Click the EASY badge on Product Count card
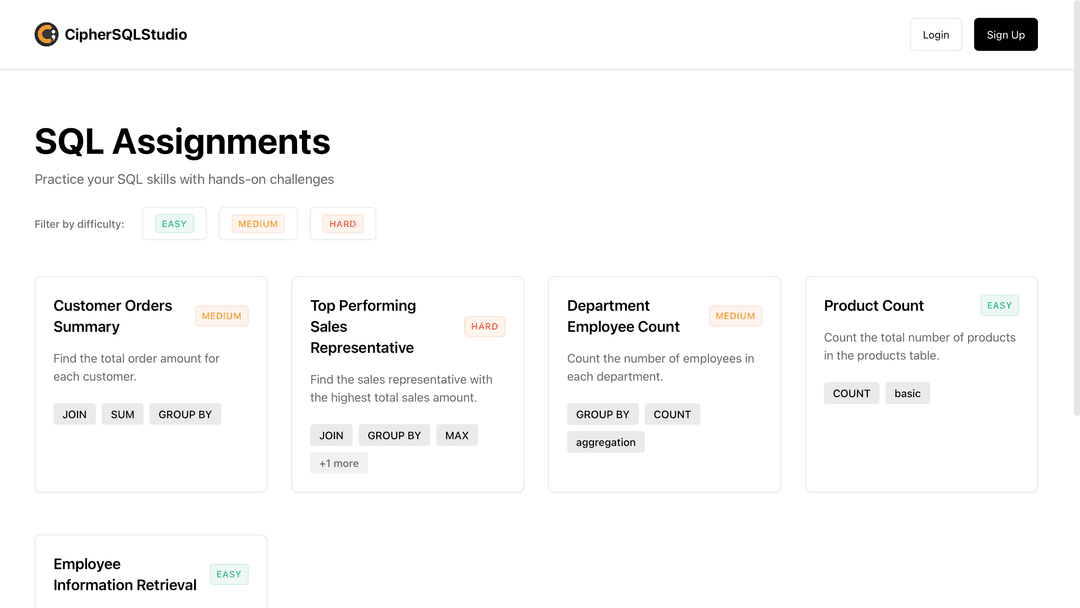The image size is (1080, 608). tap(1000, 305)
